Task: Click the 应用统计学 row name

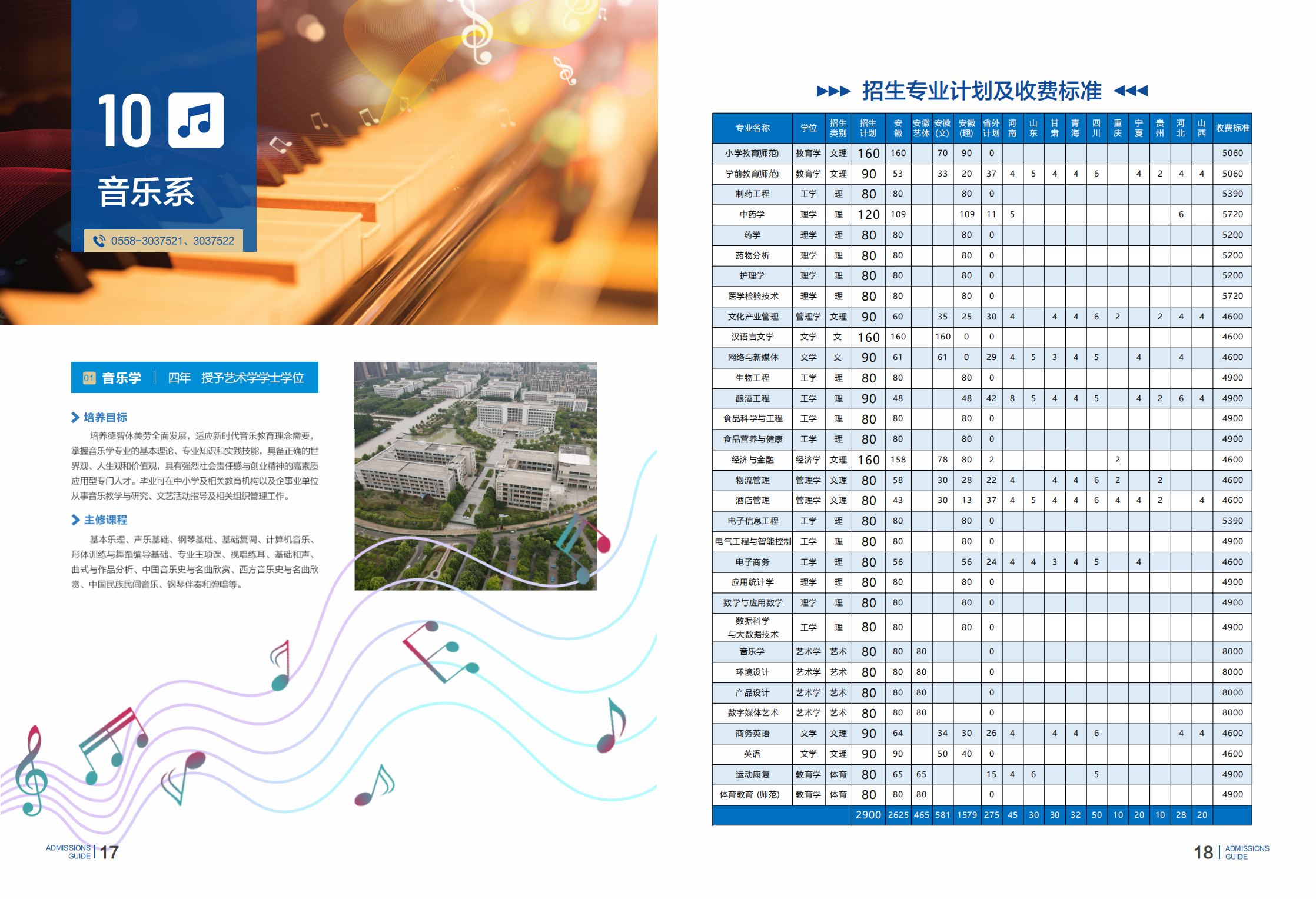Action: point(752,582)
